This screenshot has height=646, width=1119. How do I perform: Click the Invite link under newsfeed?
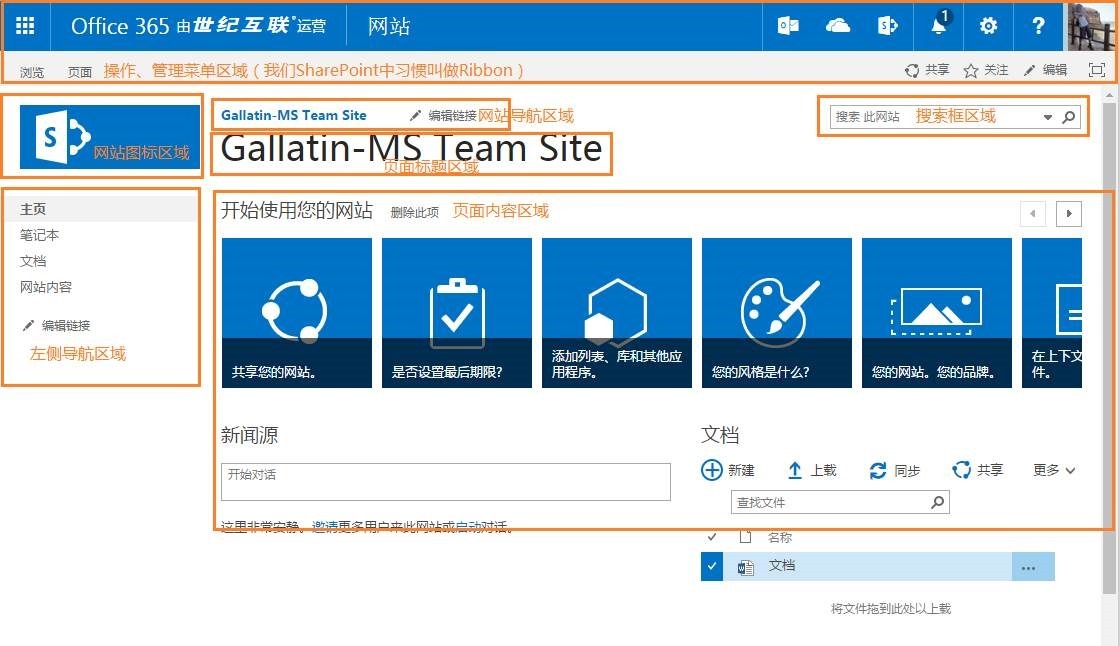[325, 527]
